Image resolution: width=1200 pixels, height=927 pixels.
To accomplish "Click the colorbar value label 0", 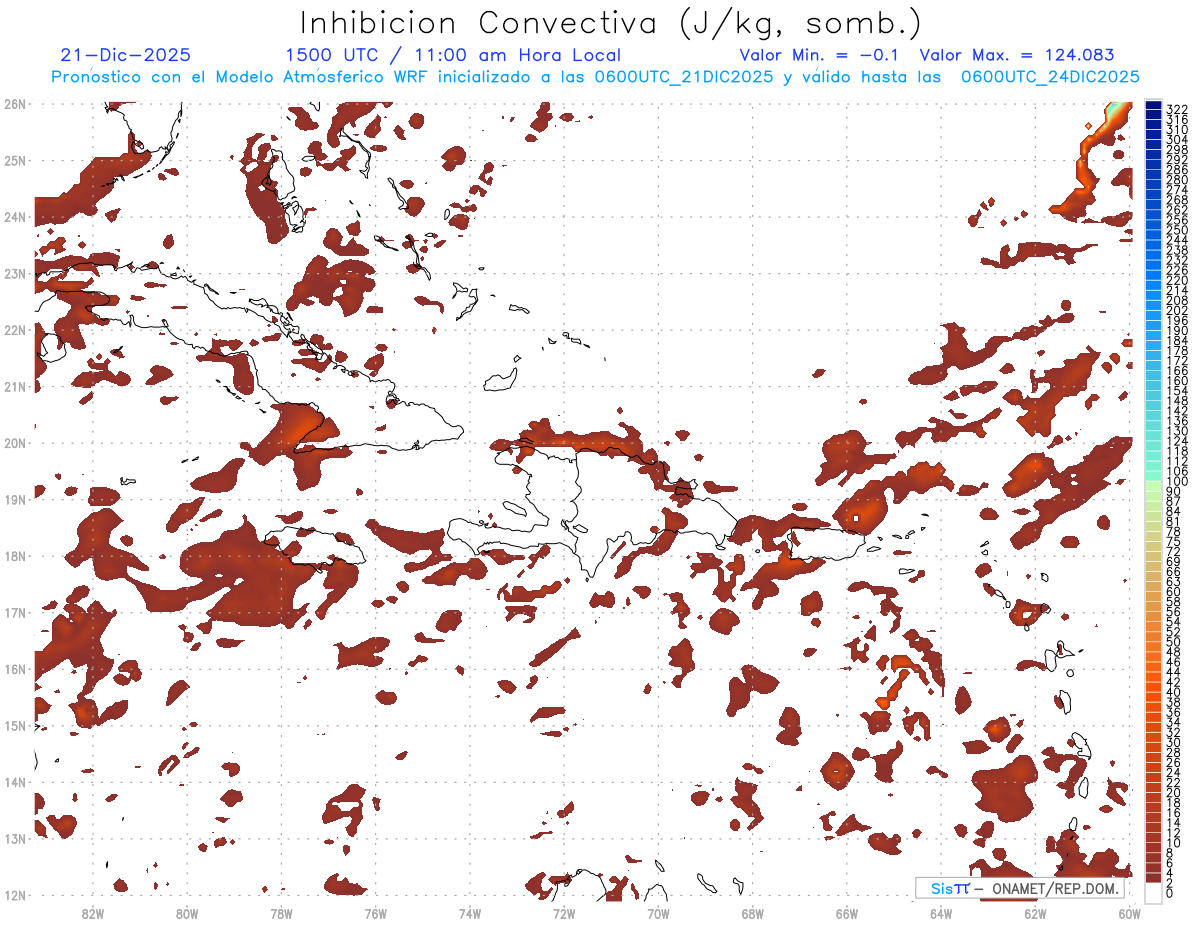I will (1171, 893).
